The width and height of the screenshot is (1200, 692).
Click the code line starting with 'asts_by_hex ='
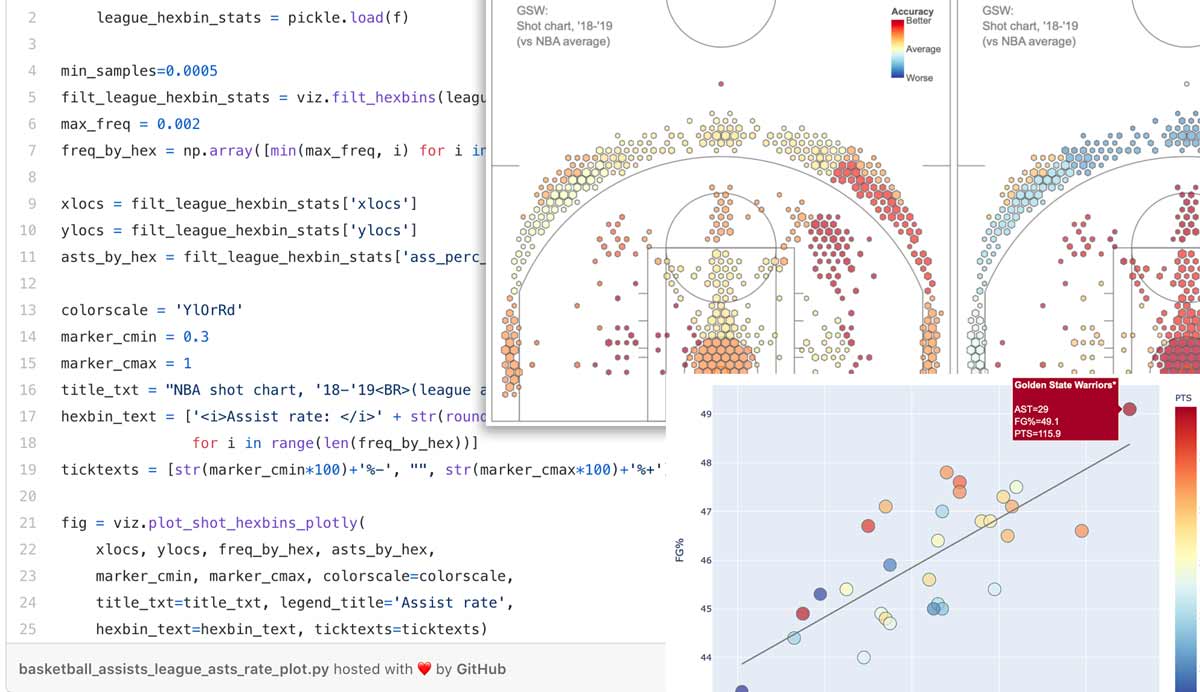273,257
